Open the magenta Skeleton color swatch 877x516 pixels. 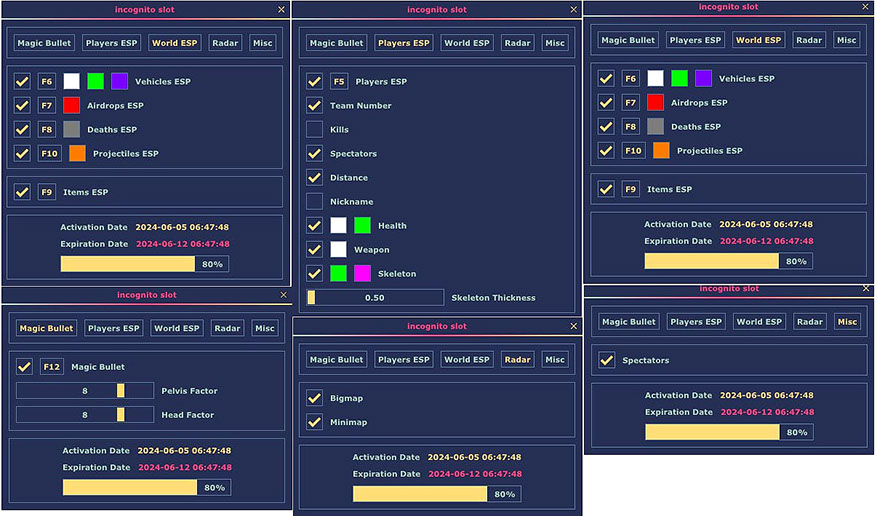point(362,274)
